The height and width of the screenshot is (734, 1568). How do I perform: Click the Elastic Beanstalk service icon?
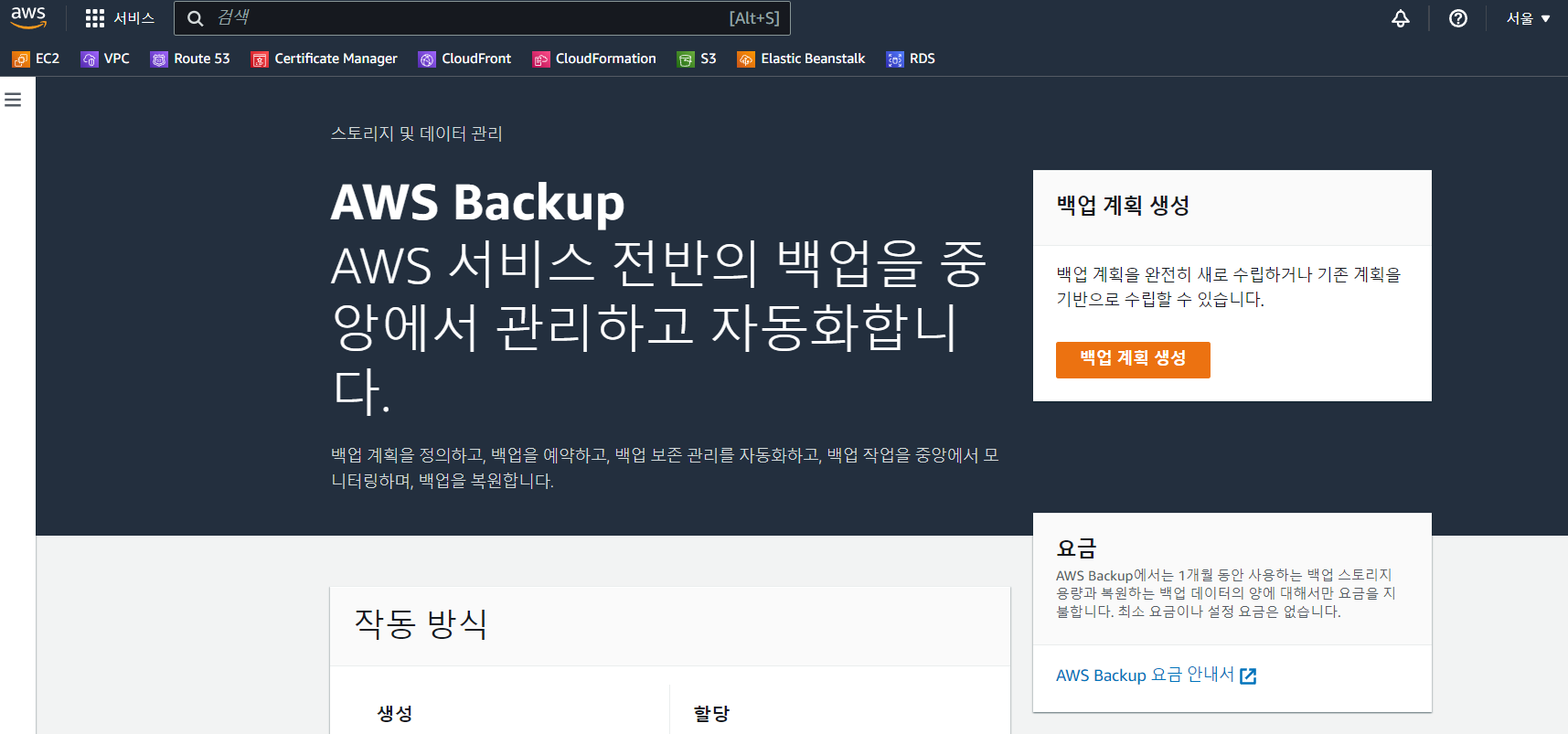pyautogui.click(x=746, y=59)
